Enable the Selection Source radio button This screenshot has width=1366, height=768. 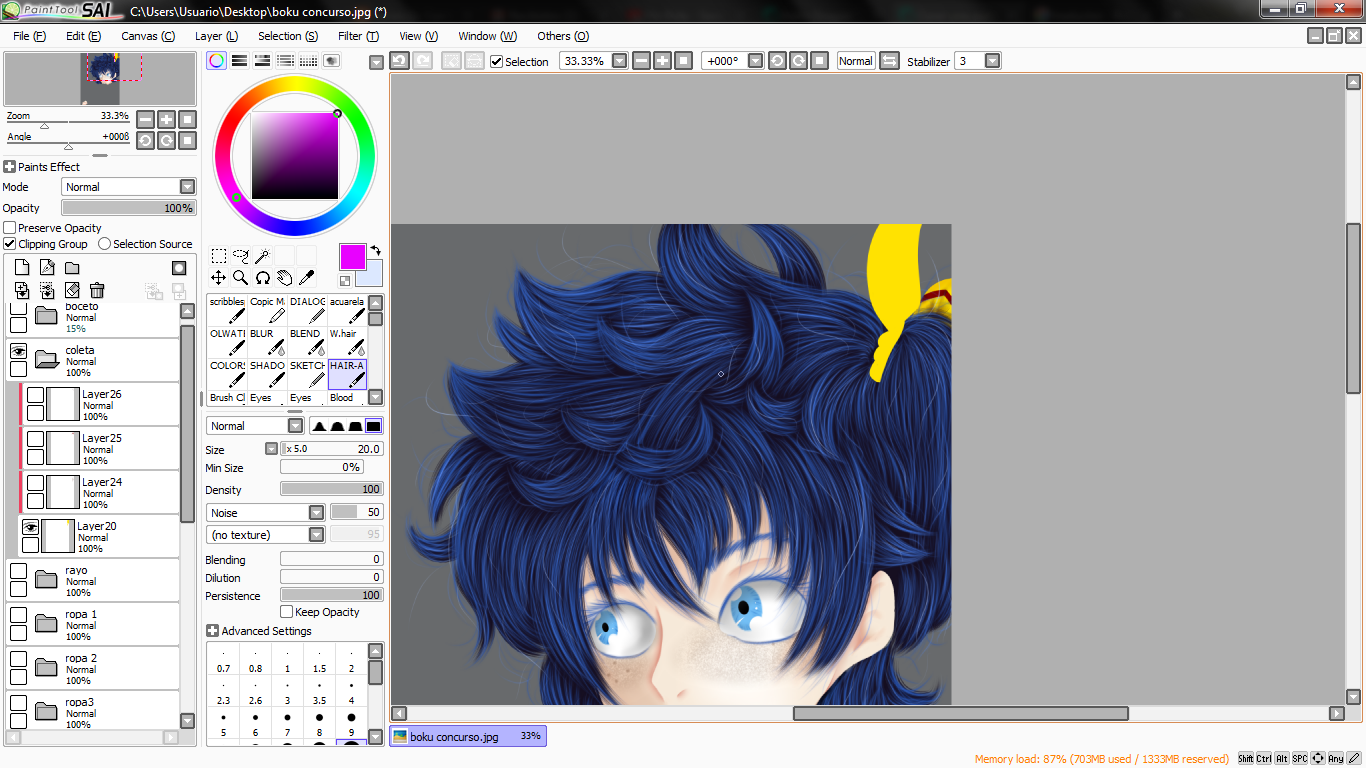(x=104, y=244)
